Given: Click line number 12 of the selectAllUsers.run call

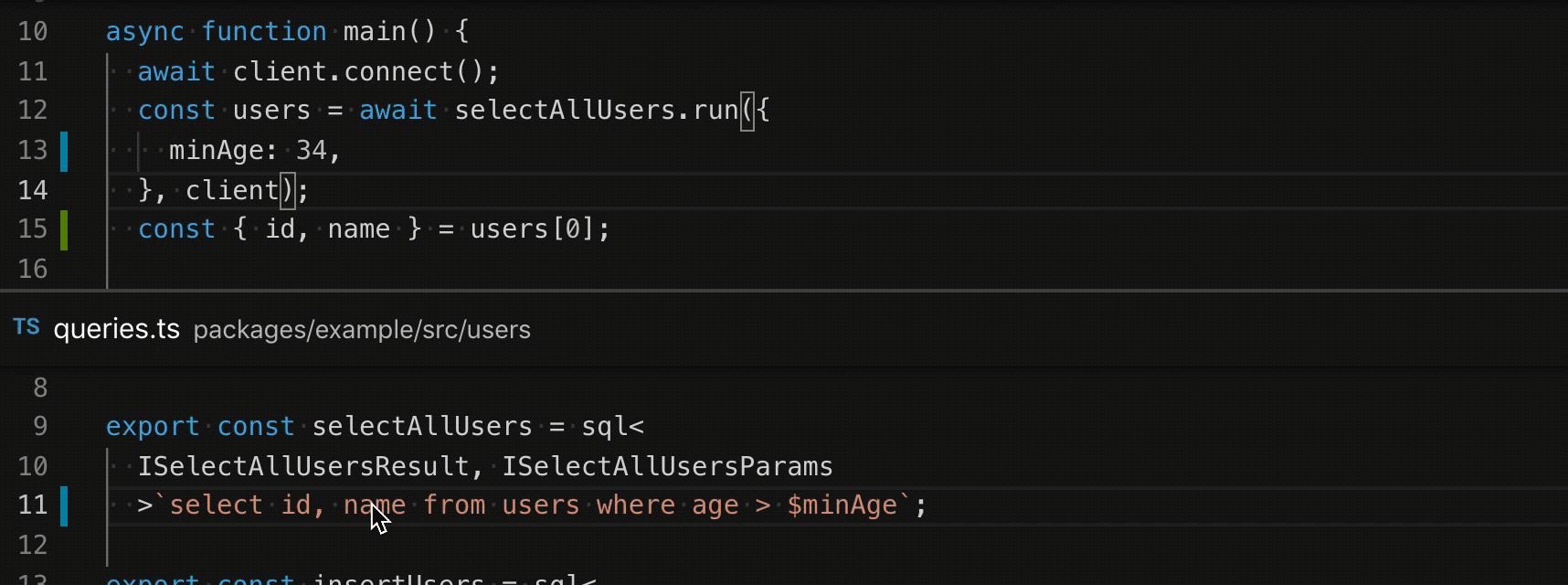Looking at the screenshot, I should [x=33, y=111].
